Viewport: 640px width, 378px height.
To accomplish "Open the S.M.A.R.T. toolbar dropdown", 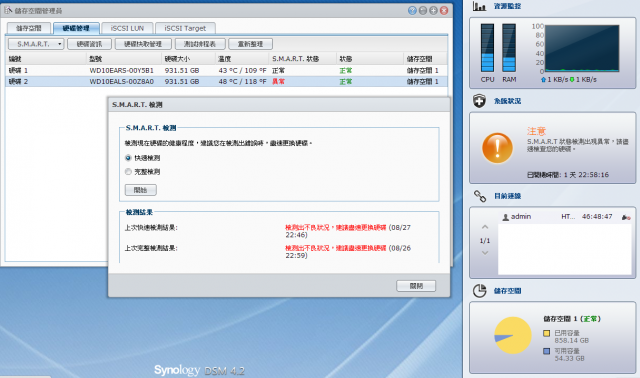I will pos(36,44).
